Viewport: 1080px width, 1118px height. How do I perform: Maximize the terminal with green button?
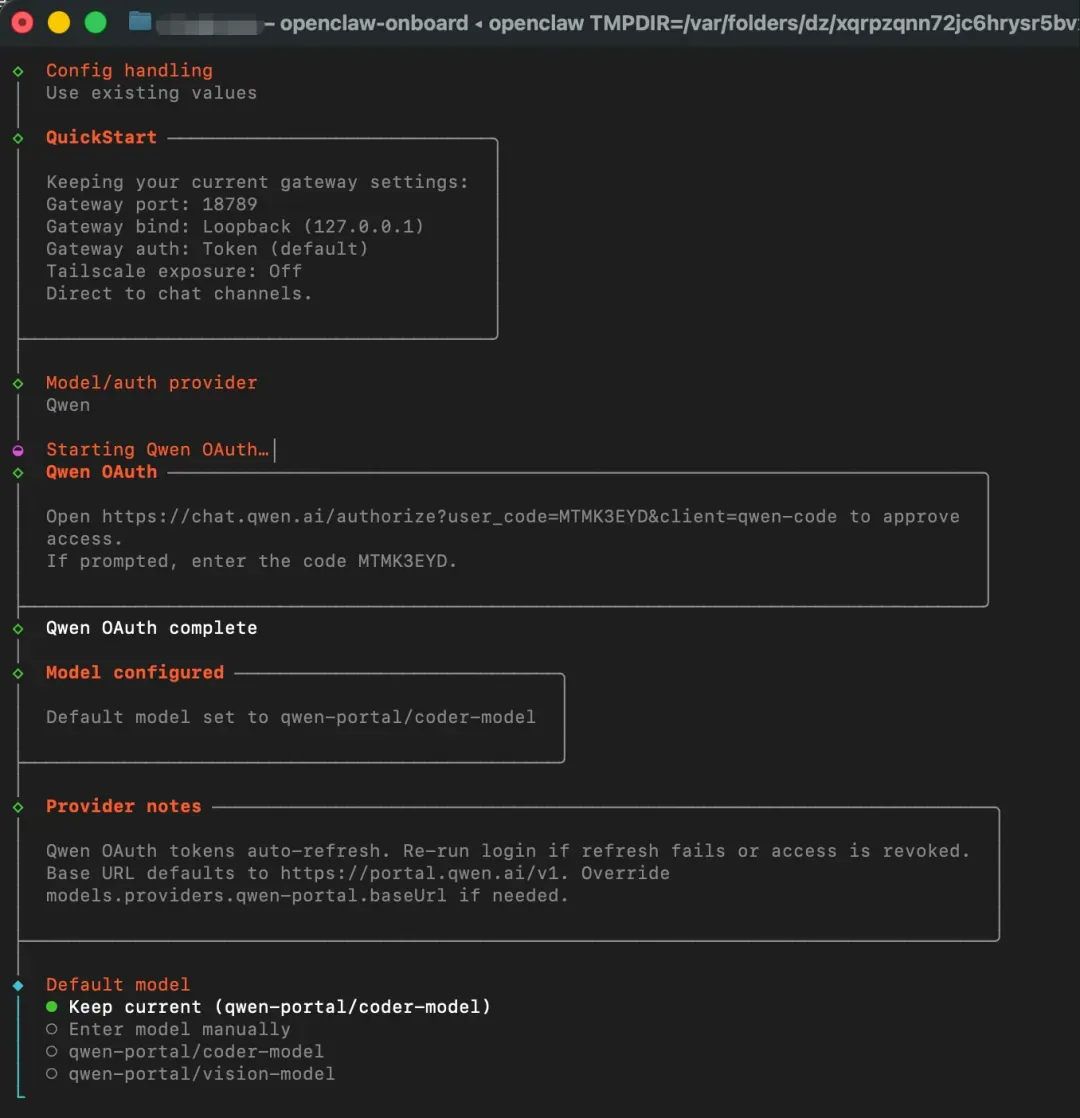point(96,23)
